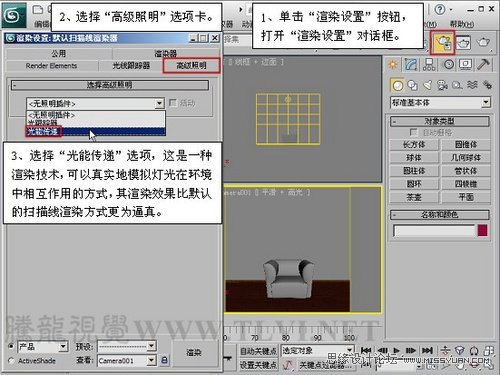Step to the next frame

[x=410, y=350]
